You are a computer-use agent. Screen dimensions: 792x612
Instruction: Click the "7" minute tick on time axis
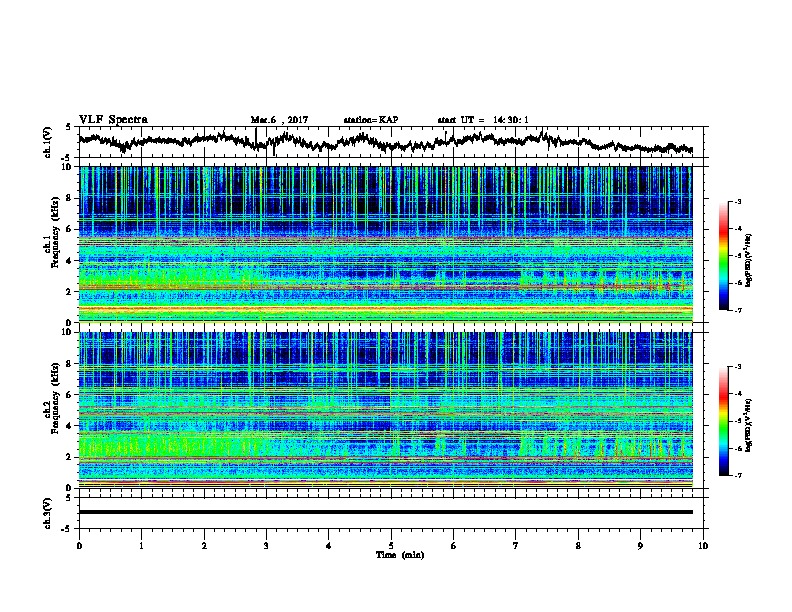click(x=516, y=545)
